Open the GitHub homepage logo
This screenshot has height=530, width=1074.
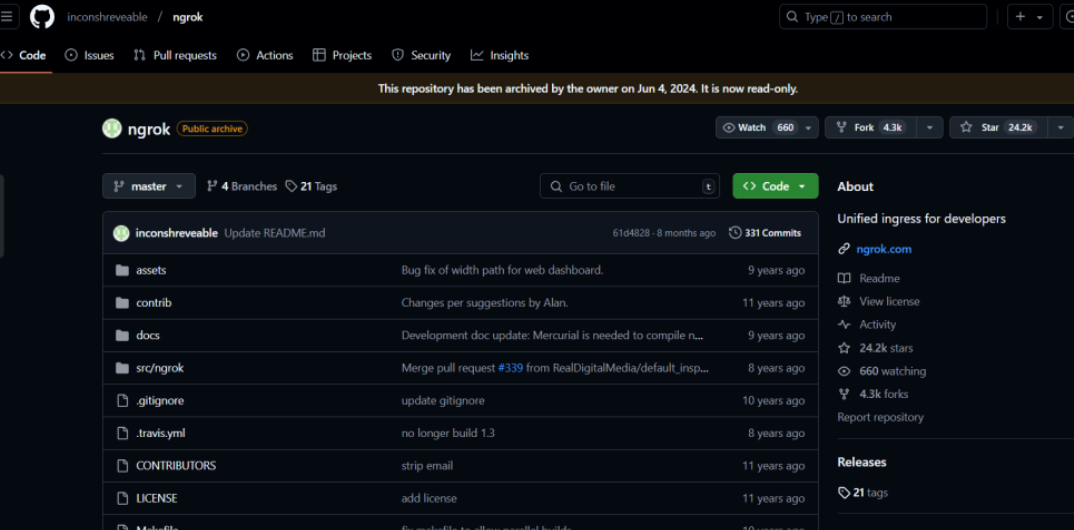pos(42,17)
